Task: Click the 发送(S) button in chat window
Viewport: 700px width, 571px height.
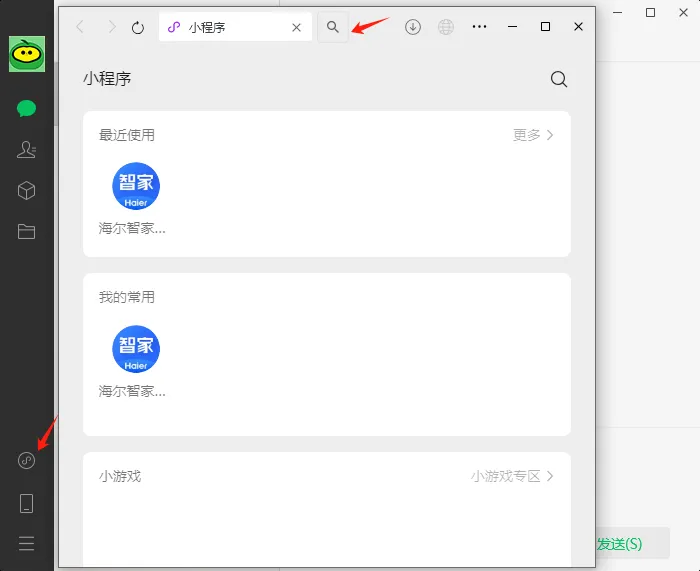Action: (x=632, y=543)
